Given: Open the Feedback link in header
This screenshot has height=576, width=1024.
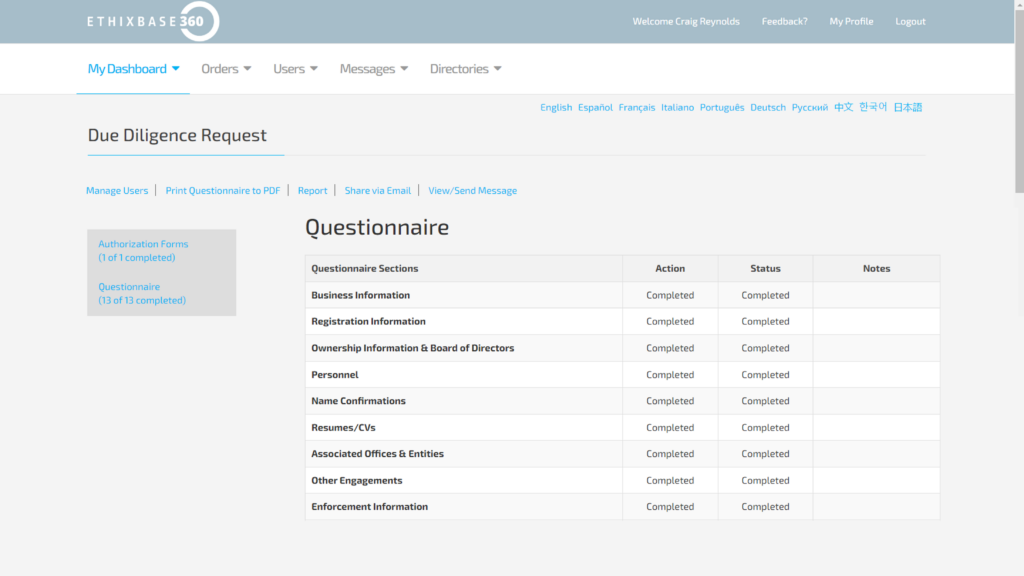Looking at the screenshot, I should (x=784, y=22).
